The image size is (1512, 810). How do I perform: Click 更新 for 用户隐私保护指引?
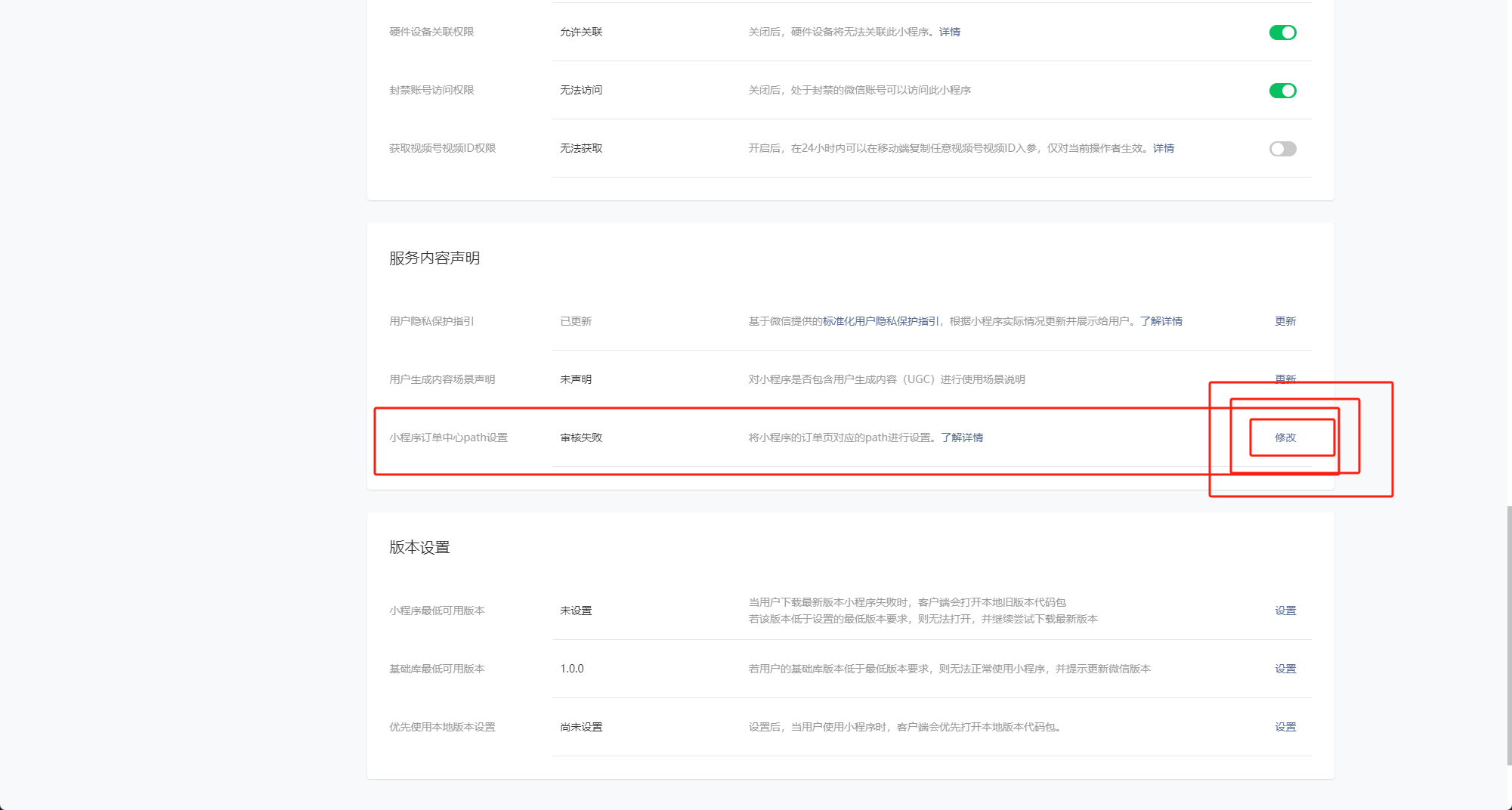(1285, 321)
